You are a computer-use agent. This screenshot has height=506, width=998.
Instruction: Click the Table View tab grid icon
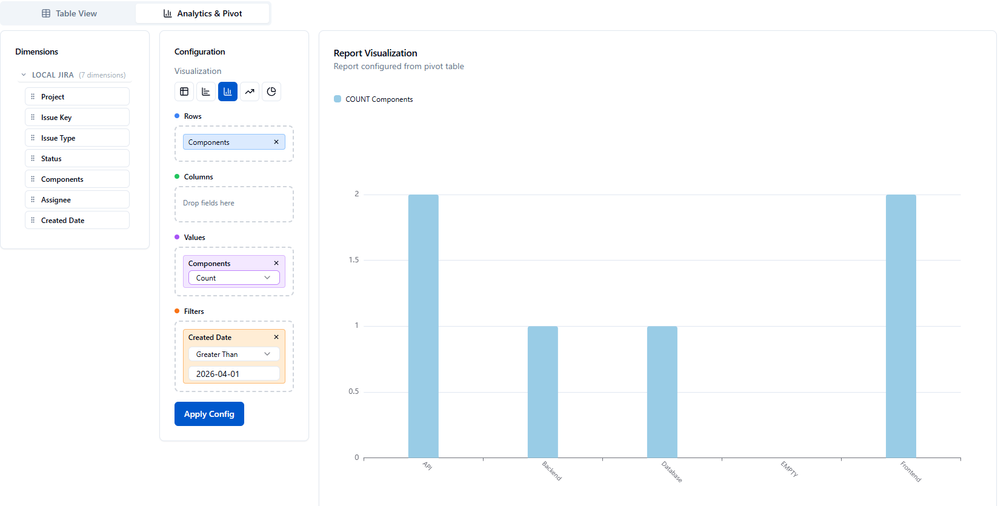click(46, 13)
